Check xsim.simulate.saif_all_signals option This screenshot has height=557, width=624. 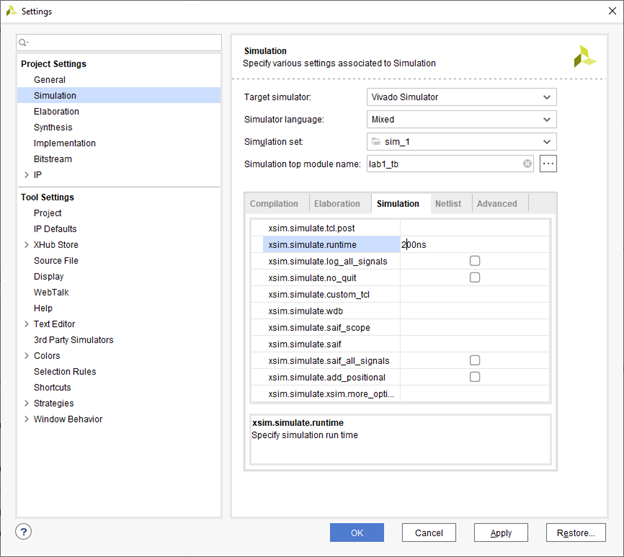475,360
